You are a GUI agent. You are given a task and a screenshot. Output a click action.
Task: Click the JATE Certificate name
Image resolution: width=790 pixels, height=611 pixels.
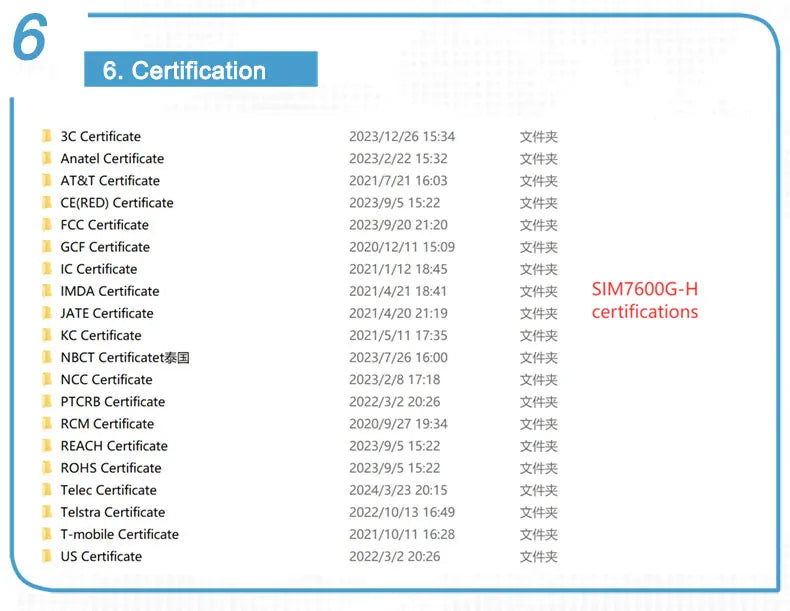coord(107,314)
